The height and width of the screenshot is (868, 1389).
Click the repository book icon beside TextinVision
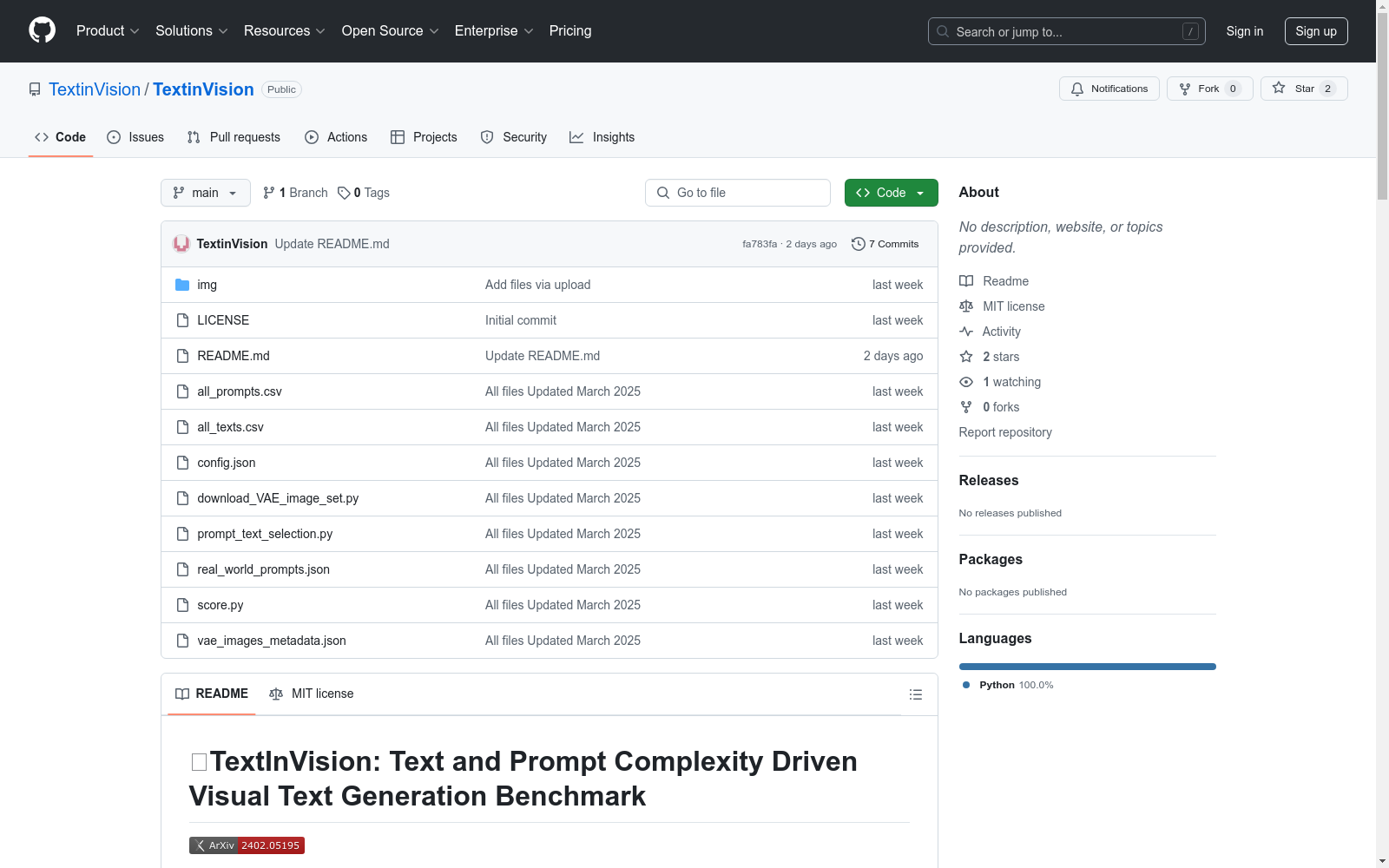pyautogui.click(x=35, y=89)
